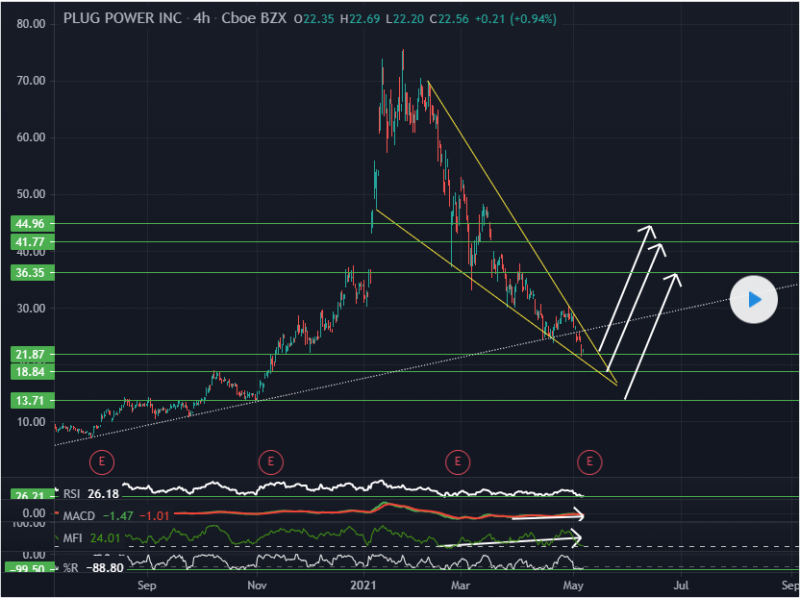The width and height of the screenshot is (800, 598).
Task: Click the earnings E marker near March
Action: coord(457,461)
